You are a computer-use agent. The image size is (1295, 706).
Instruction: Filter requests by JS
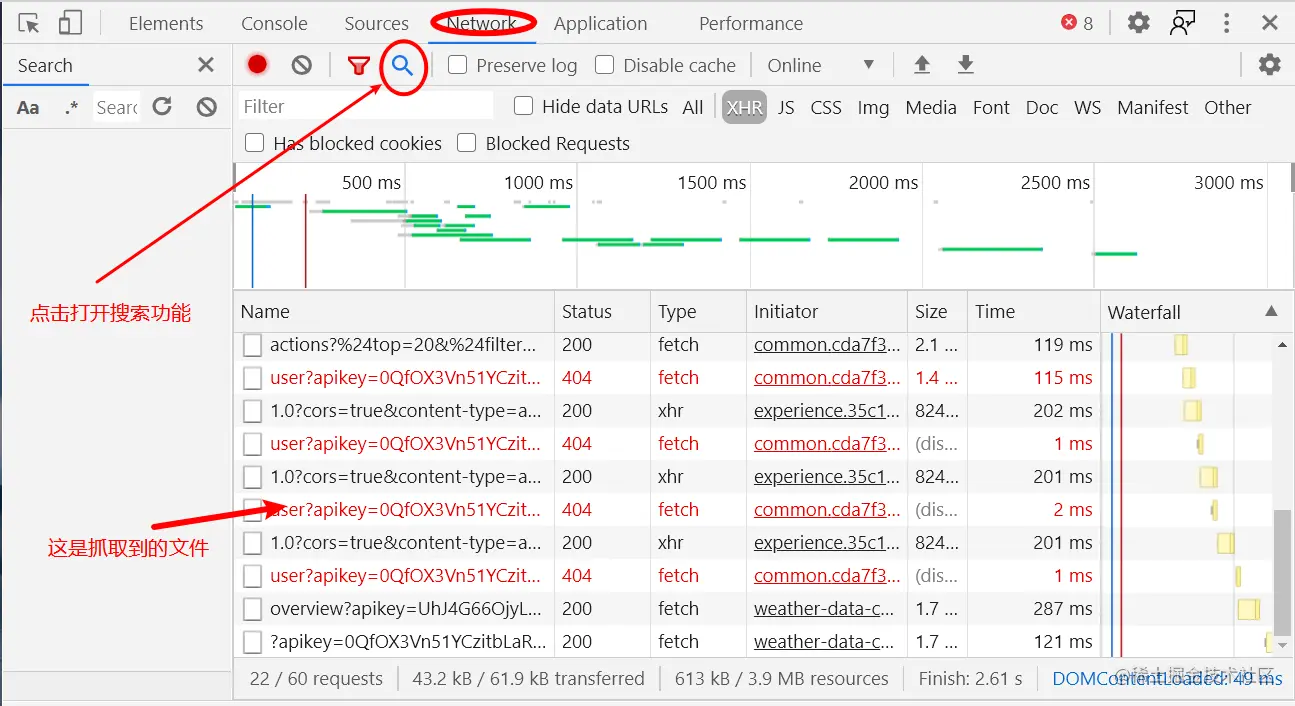[x=786, y=107]
